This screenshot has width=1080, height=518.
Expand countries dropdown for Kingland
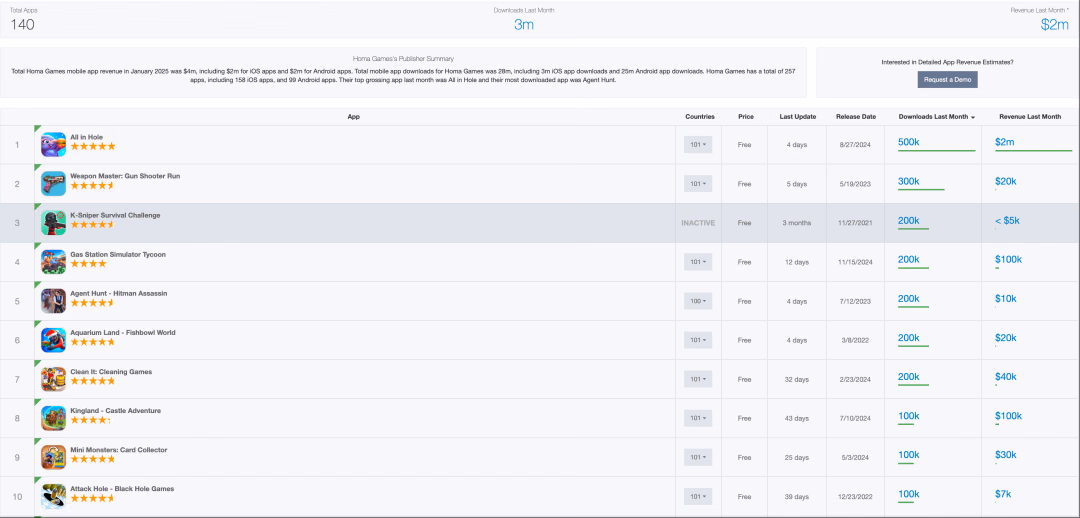pos(698,418)
